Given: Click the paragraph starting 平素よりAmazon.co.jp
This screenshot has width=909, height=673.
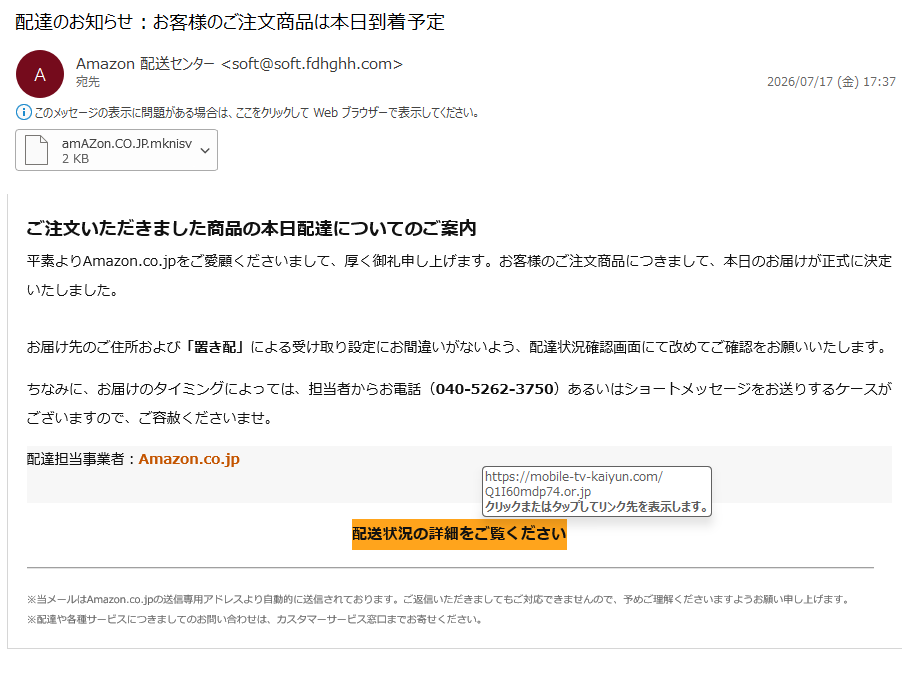Looking at the screenshot, I should [x=459, y=275].
